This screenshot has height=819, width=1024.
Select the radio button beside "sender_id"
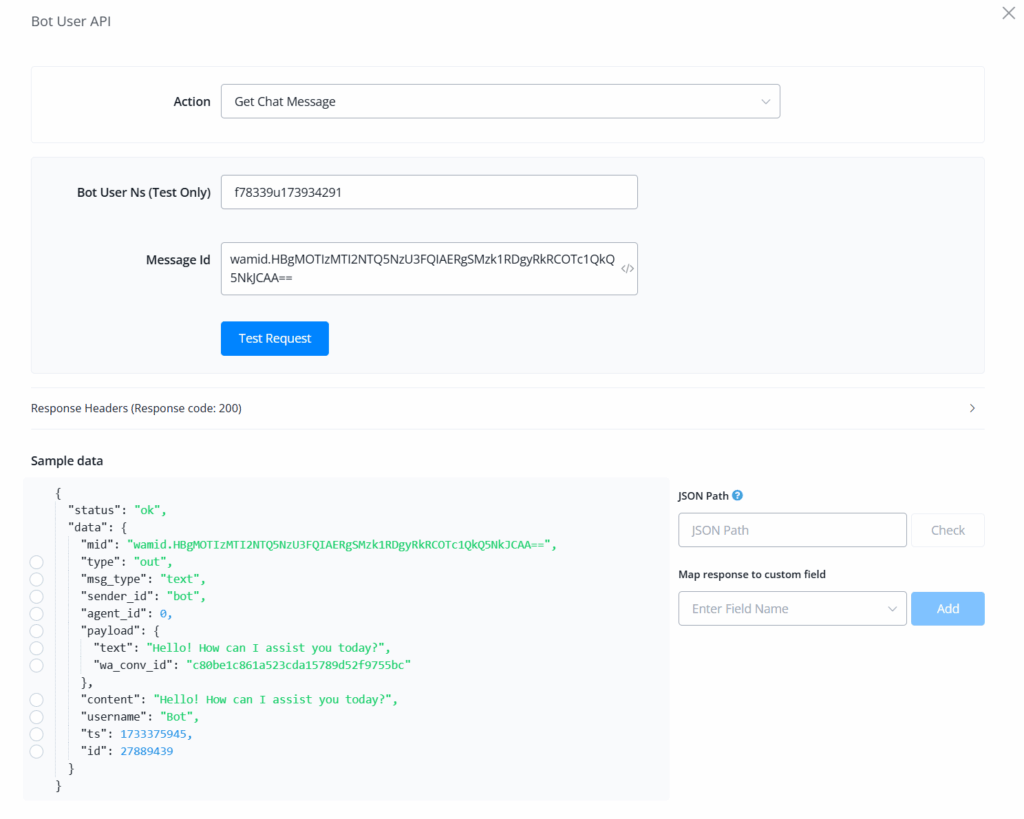[x=37, y=596]
